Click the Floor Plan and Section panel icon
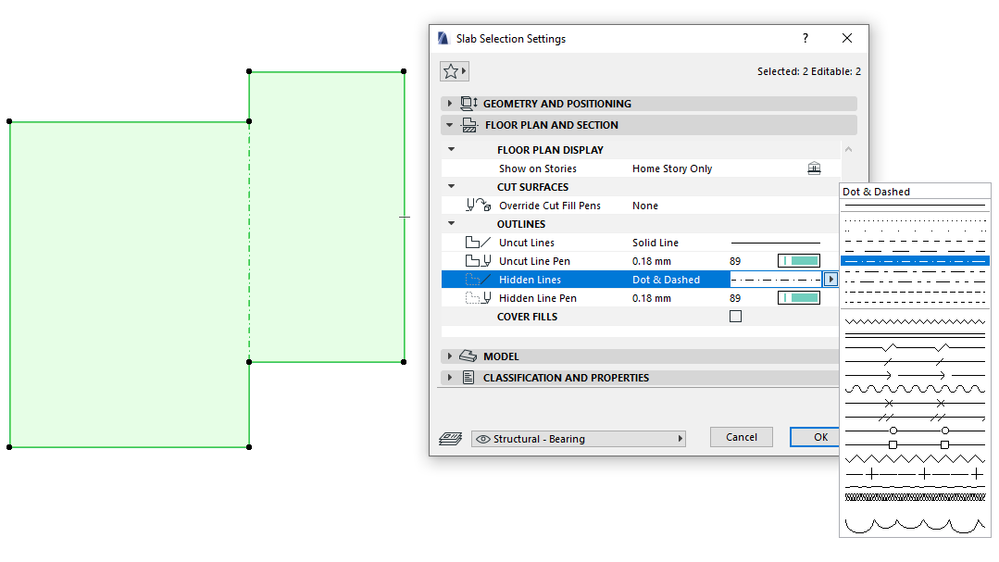999x562 pixels. point(470,125)
